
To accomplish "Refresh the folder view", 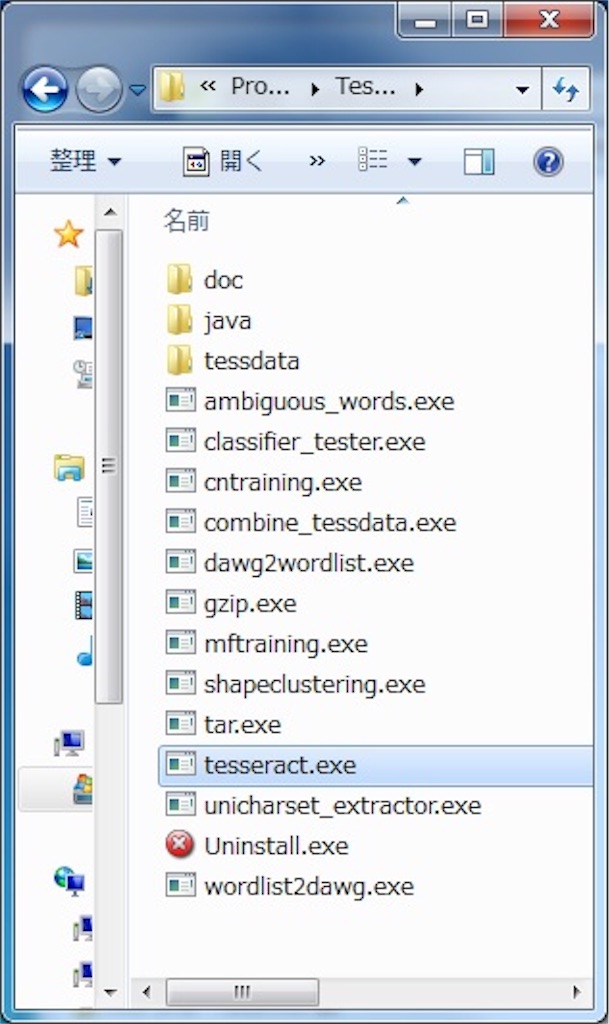I will (x=565, y=89).
